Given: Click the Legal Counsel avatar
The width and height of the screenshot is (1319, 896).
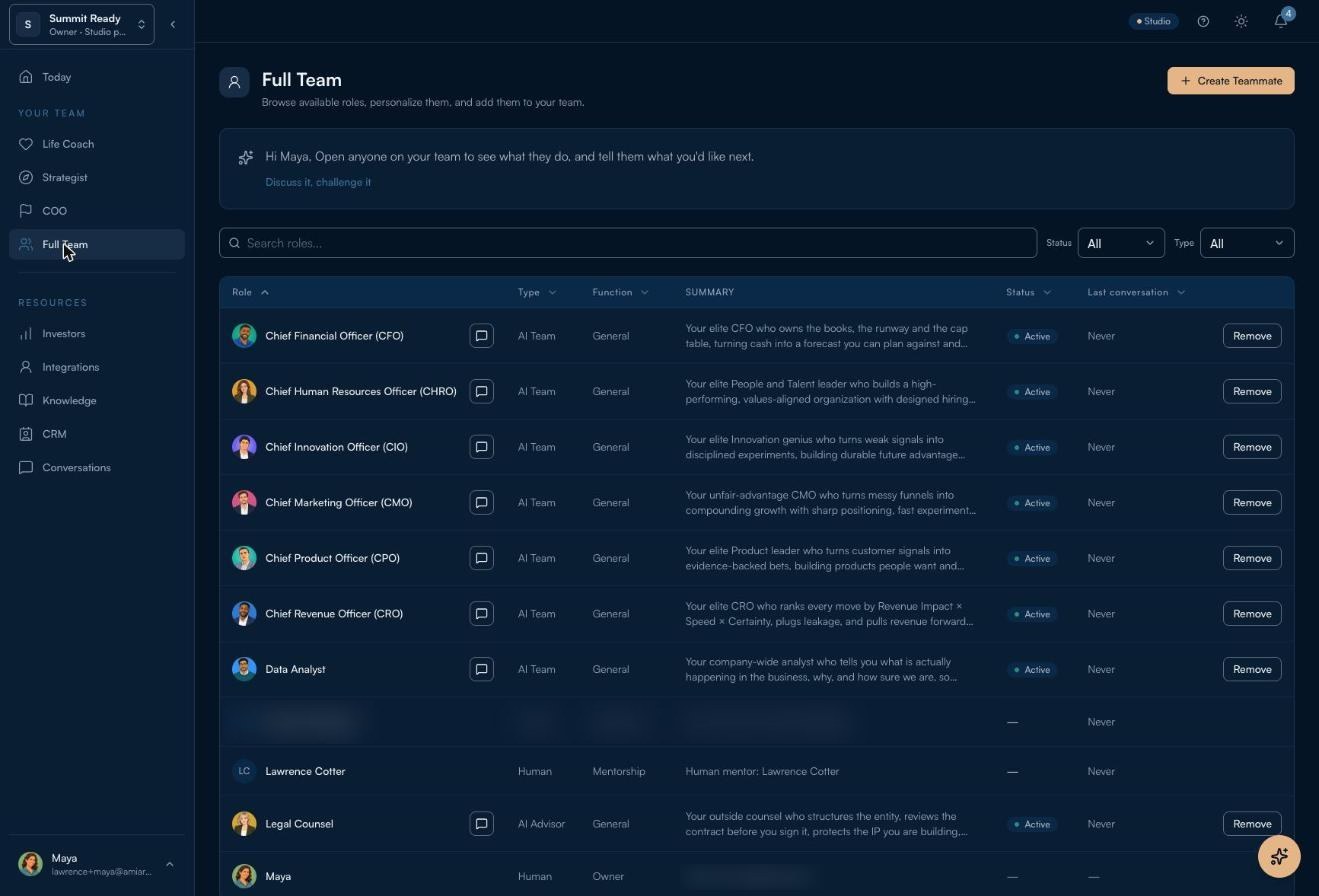Looking at the screenshot, I should point(244,824).
